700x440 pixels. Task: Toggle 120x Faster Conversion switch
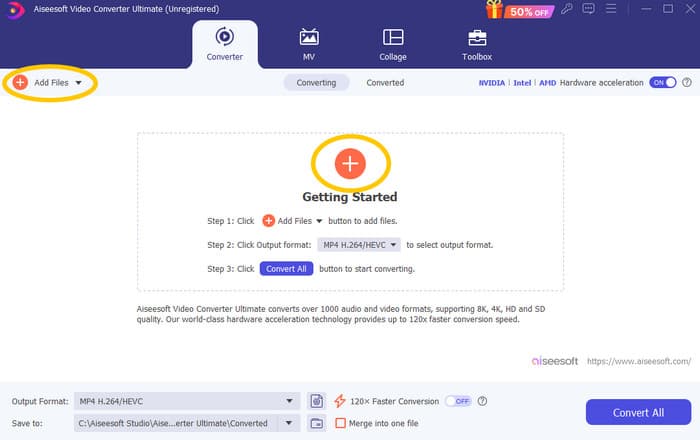click(x=458, y=401)
